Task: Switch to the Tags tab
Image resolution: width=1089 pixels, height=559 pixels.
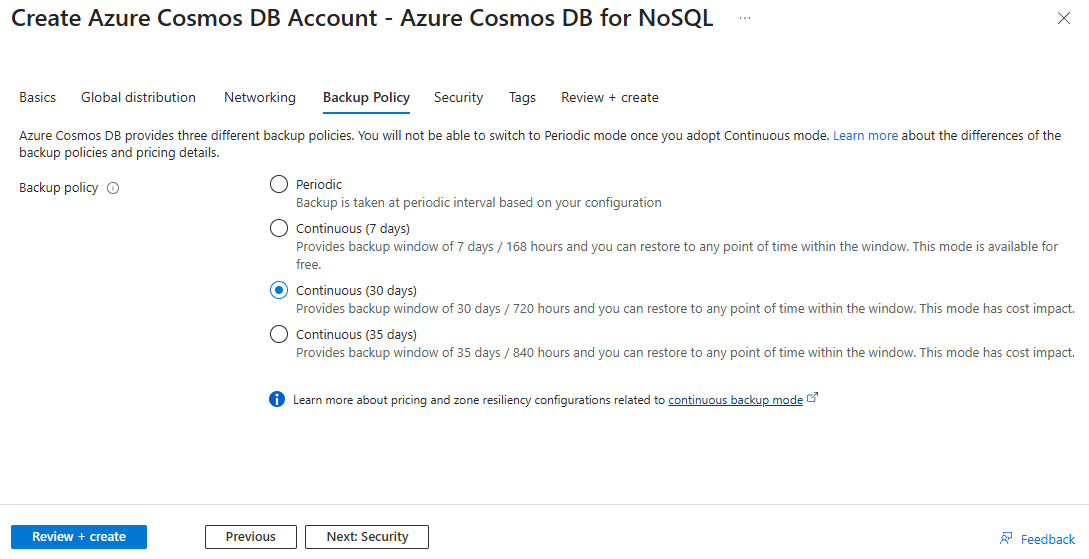Action: click(522, 98)
